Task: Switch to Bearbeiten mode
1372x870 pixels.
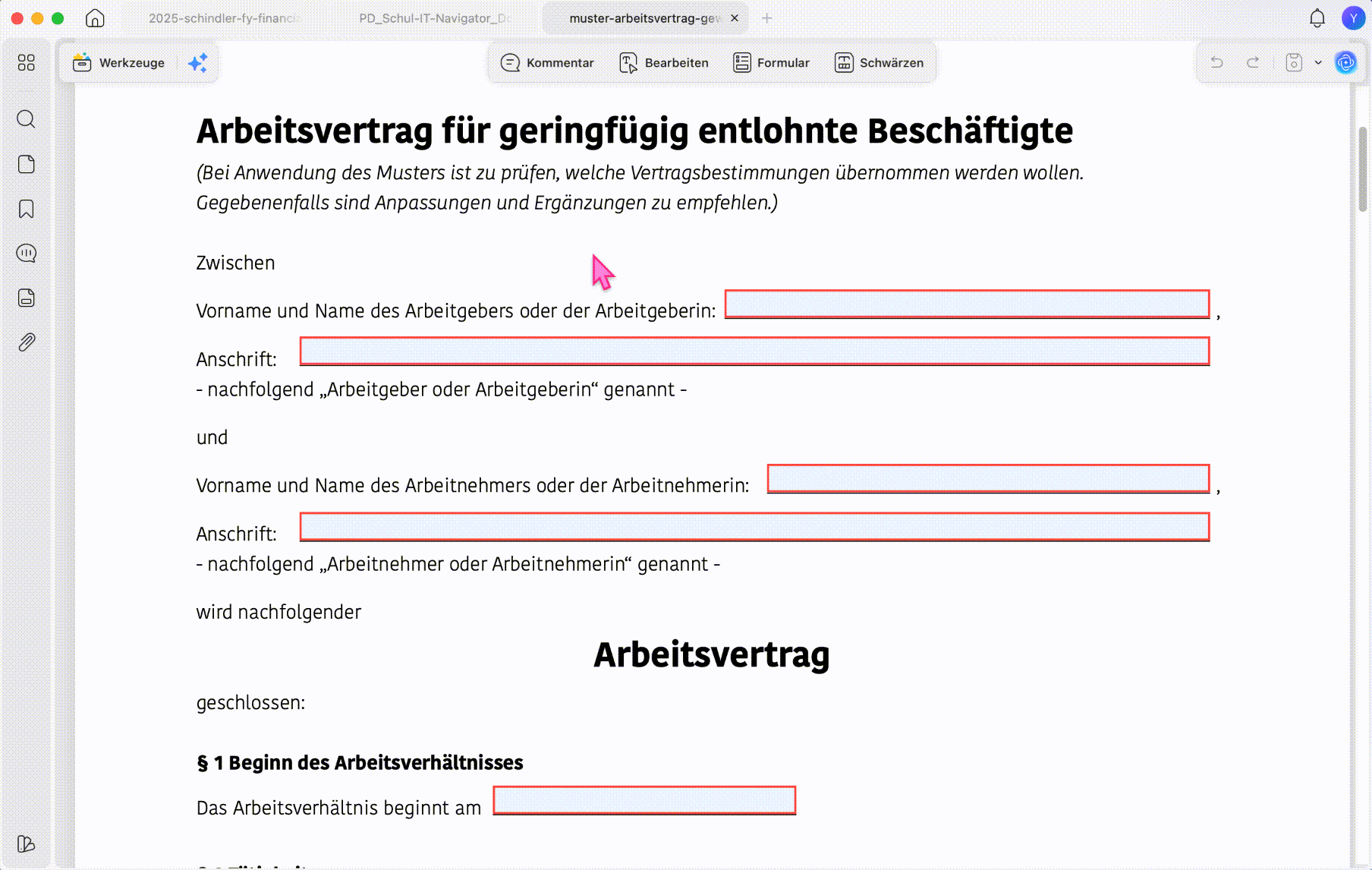Action: tap(664, 63)
